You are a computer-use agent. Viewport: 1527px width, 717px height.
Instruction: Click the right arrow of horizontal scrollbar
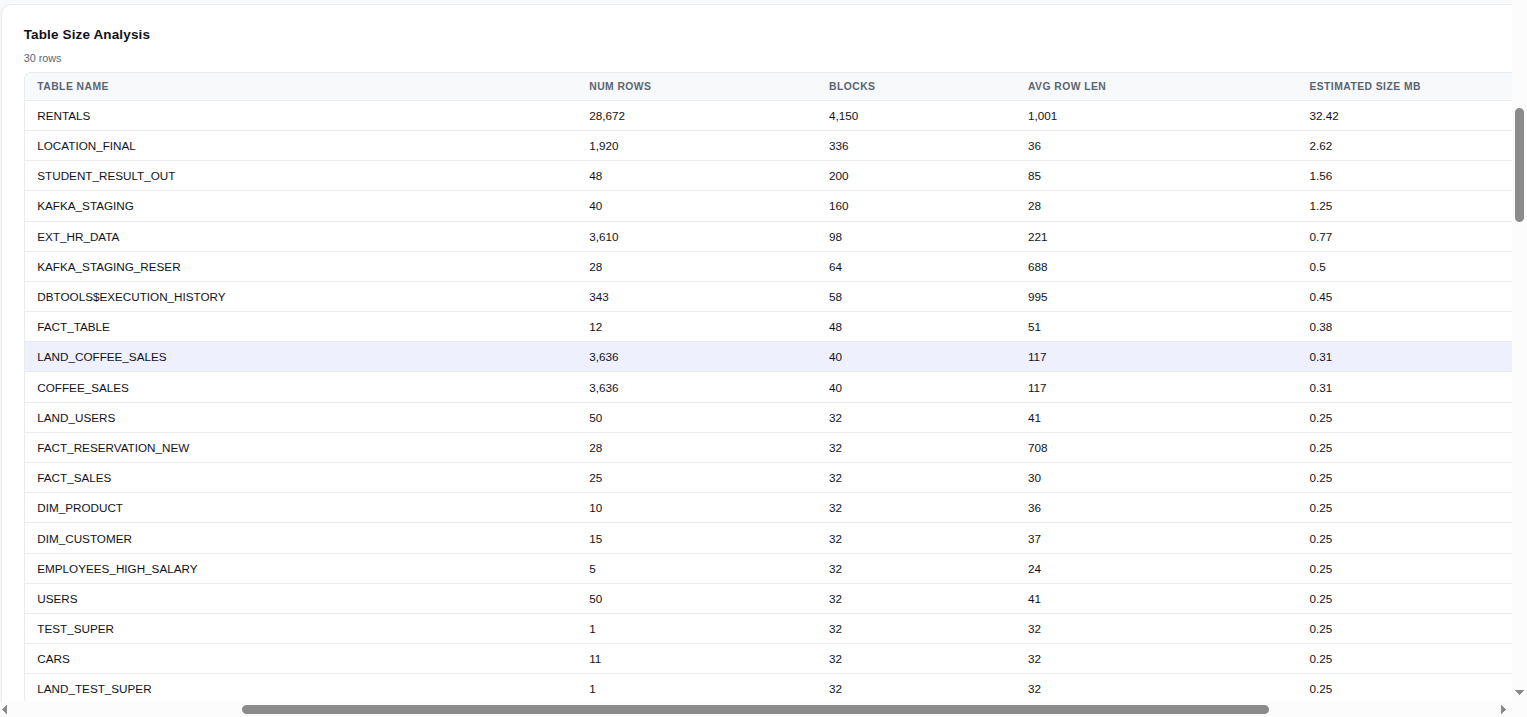pyautogui.click(x=1504, y=709)
